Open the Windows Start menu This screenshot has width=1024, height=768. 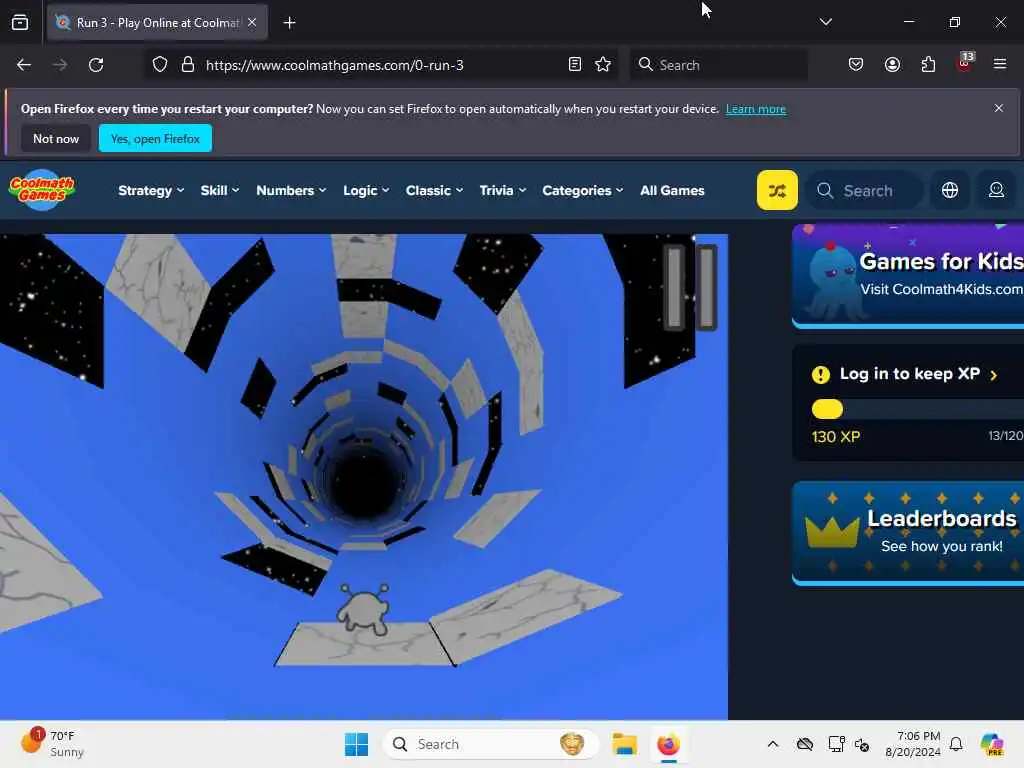[357, 744]
